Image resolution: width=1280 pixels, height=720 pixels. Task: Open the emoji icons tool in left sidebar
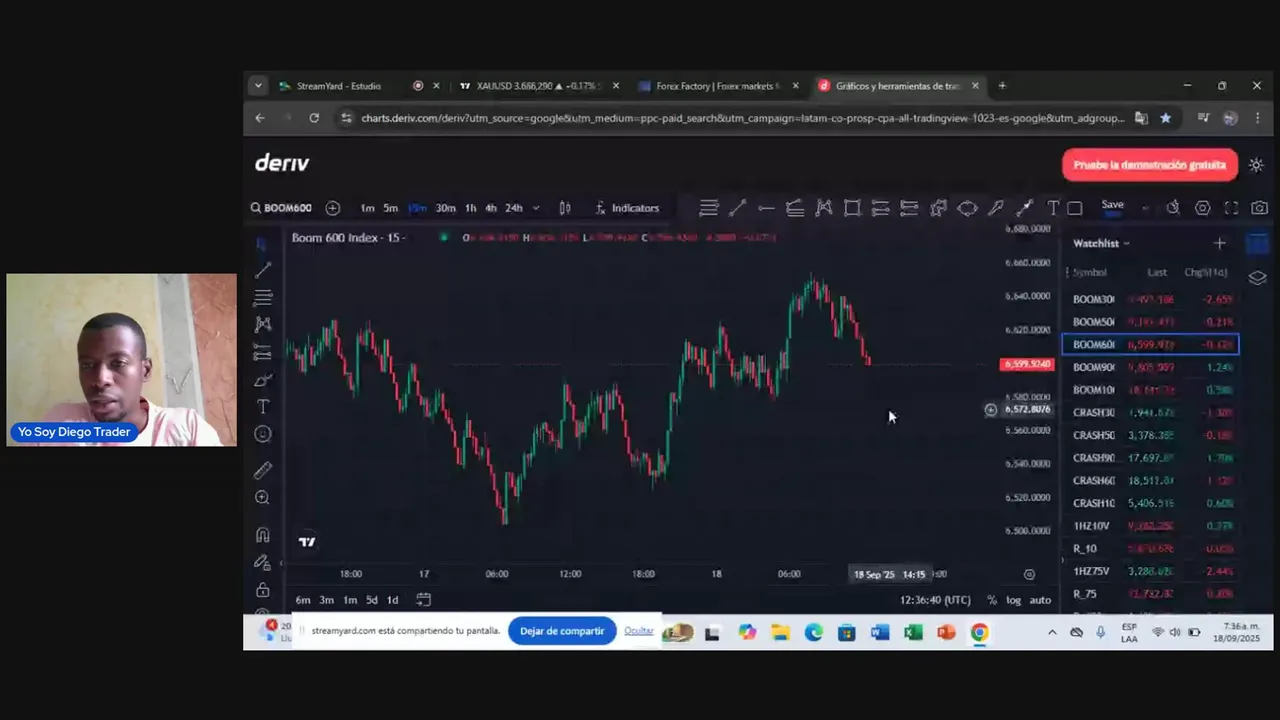263,434
